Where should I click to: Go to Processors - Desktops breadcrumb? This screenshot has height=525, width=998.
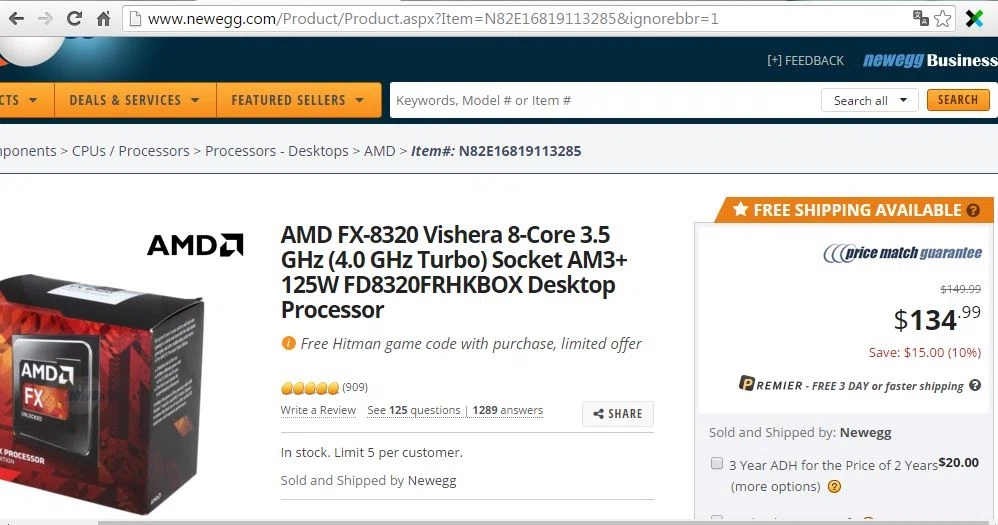[277, 151]
